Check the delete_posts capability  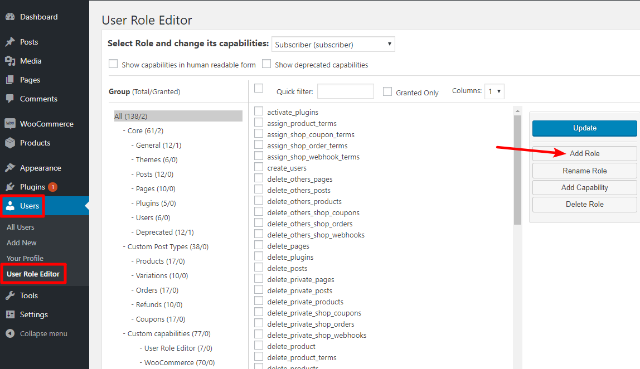point(258,267)
